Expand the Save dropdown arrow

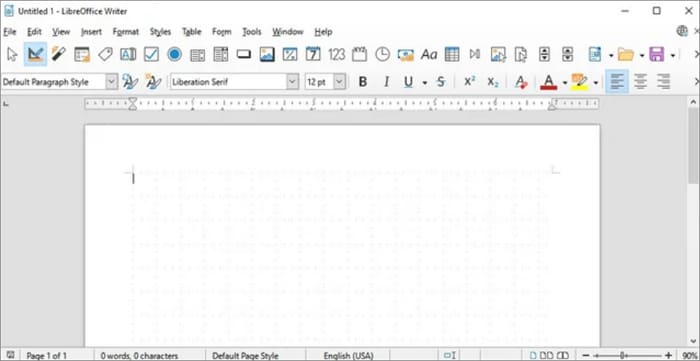tap(673, 55)
